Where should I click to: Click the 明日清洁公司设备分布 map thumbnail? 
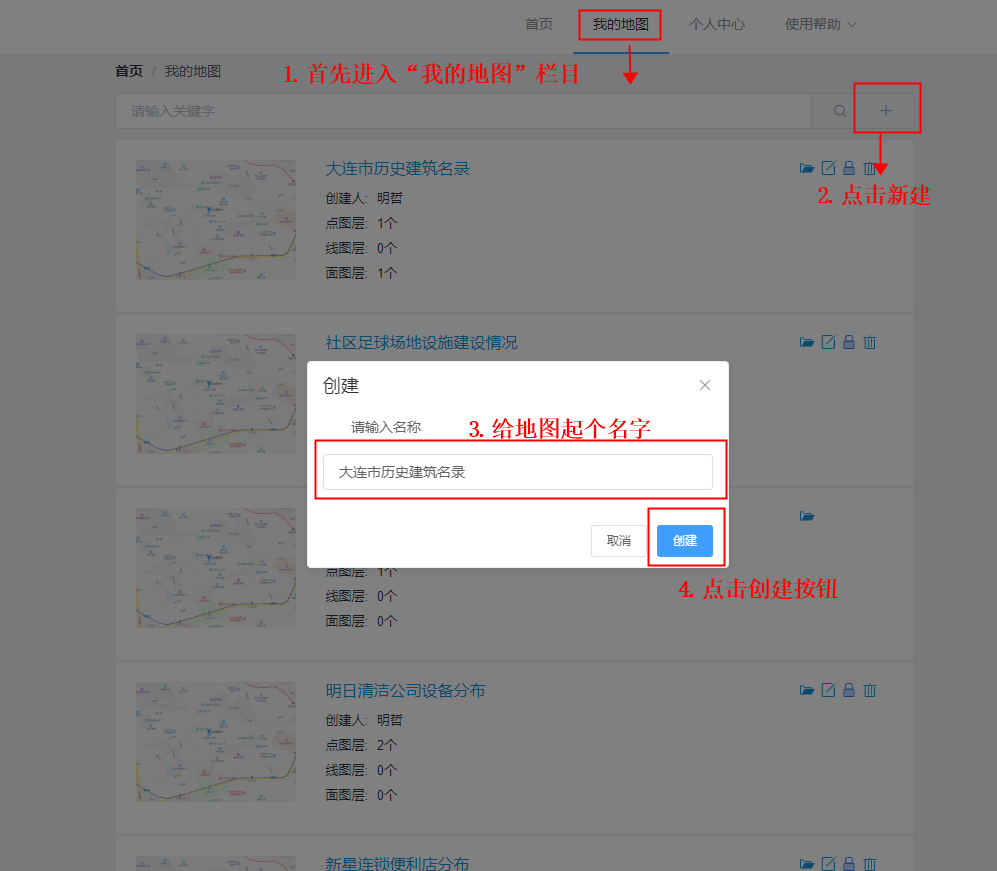click(216, 742)
